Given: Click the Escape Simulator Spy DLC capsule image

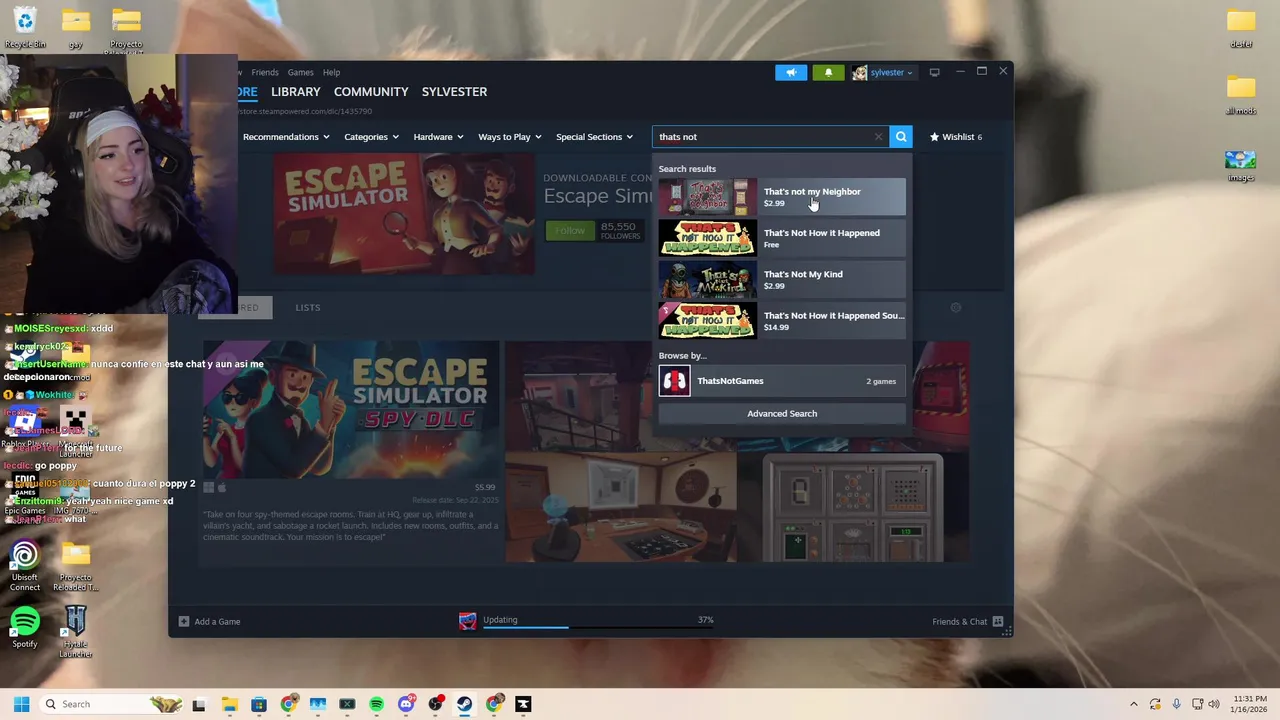Looking at the screenshot, I should coord(351,410).
